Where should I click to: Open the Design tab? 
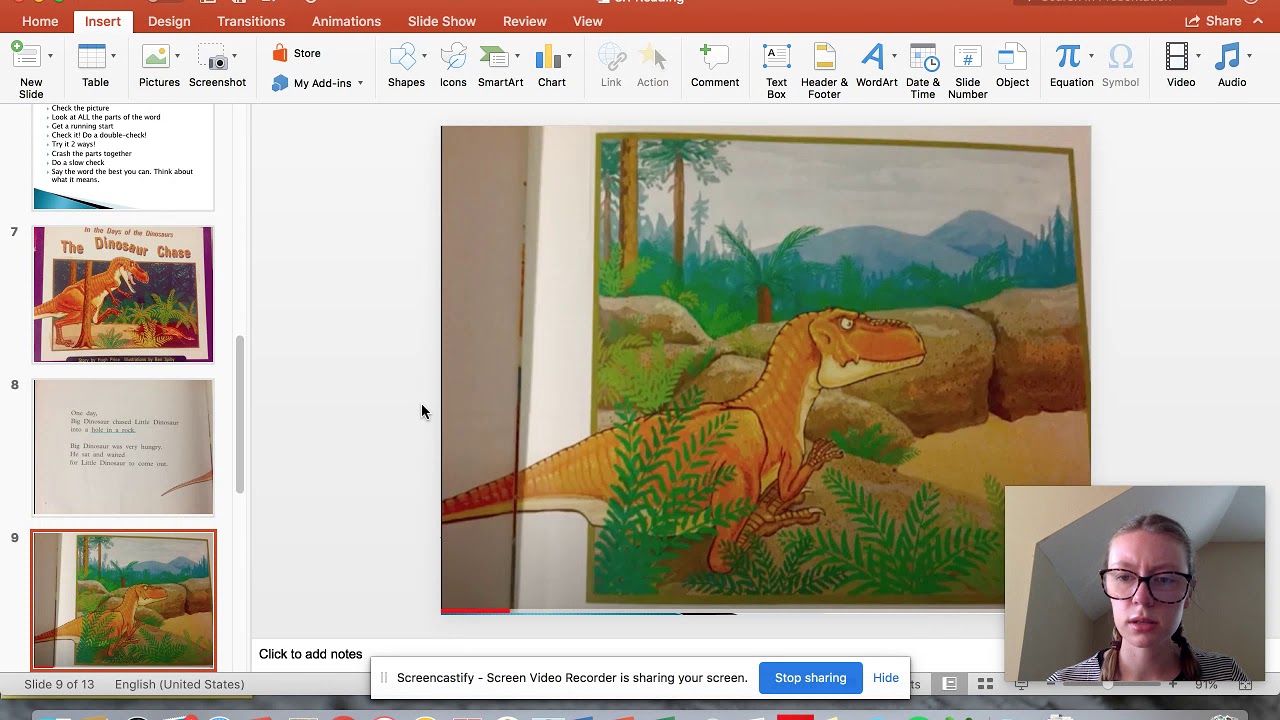(x=169, y=21)
